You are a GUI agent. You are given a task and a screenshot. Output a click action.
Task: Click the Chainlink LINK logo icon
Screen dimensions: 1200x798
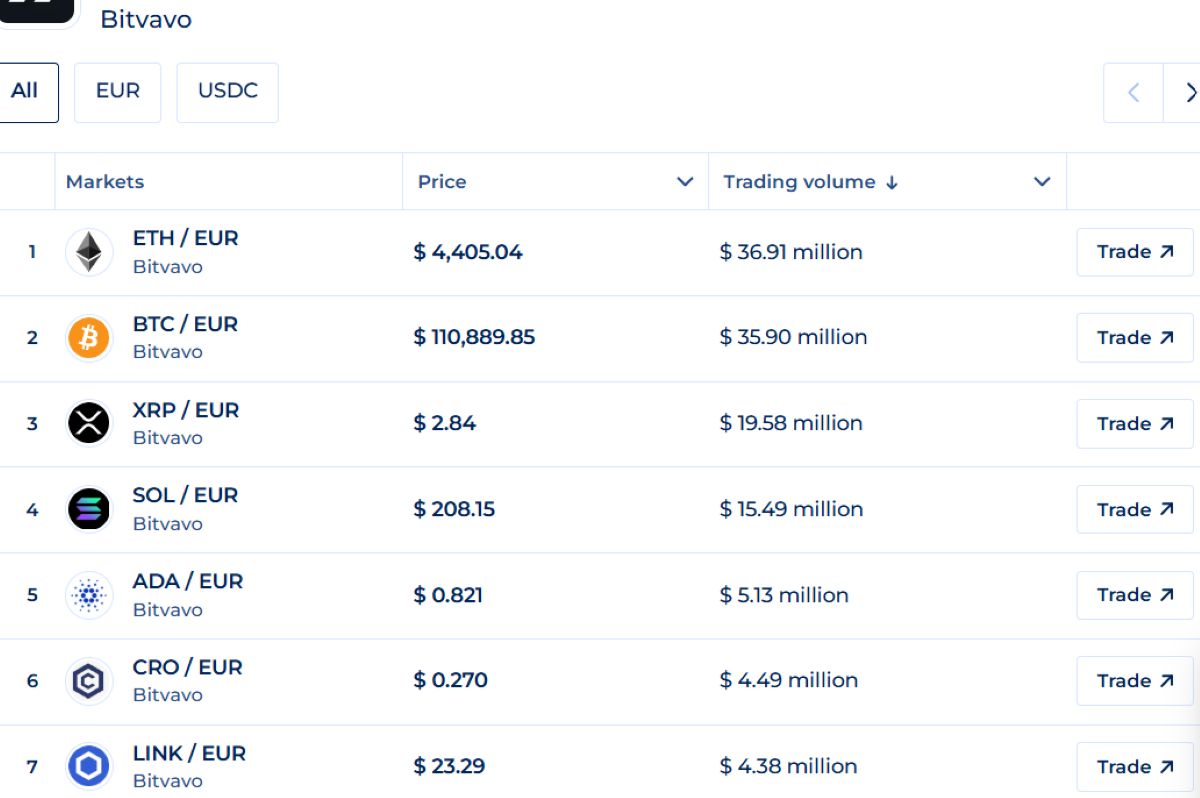pyautogui.click(x=89, y=767)
